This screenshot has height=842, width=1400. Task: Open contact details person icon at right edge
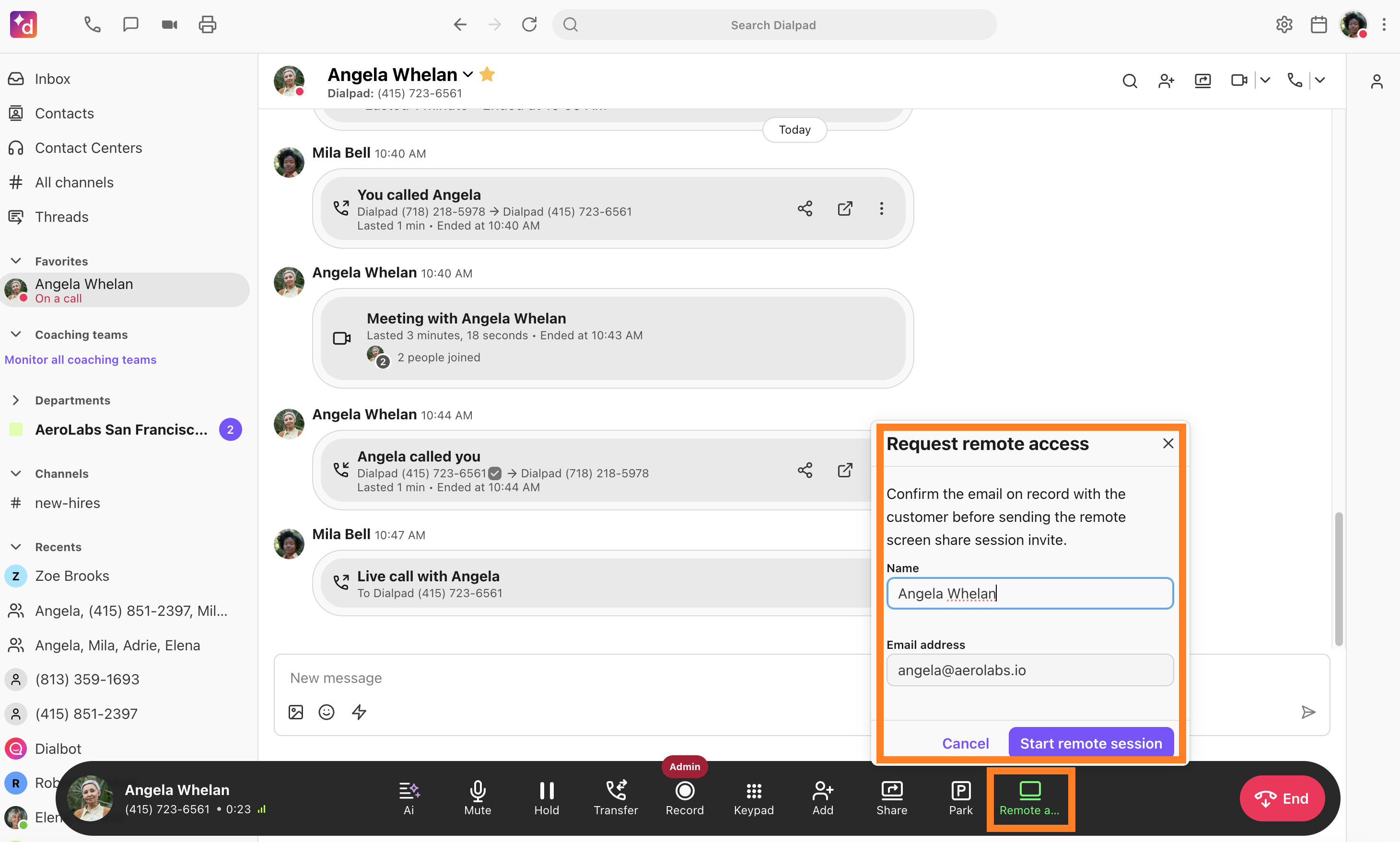click(x=1377, y=81)
